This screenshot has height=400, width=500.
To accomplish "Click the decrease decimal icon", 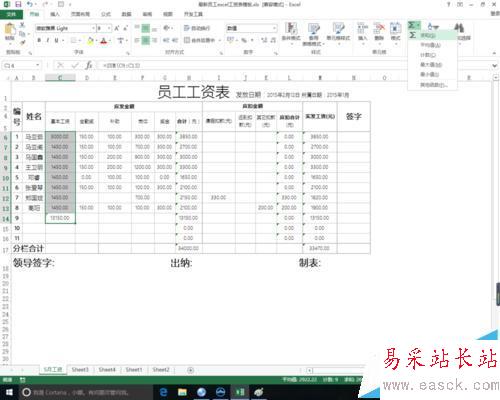I will (273, 40).
